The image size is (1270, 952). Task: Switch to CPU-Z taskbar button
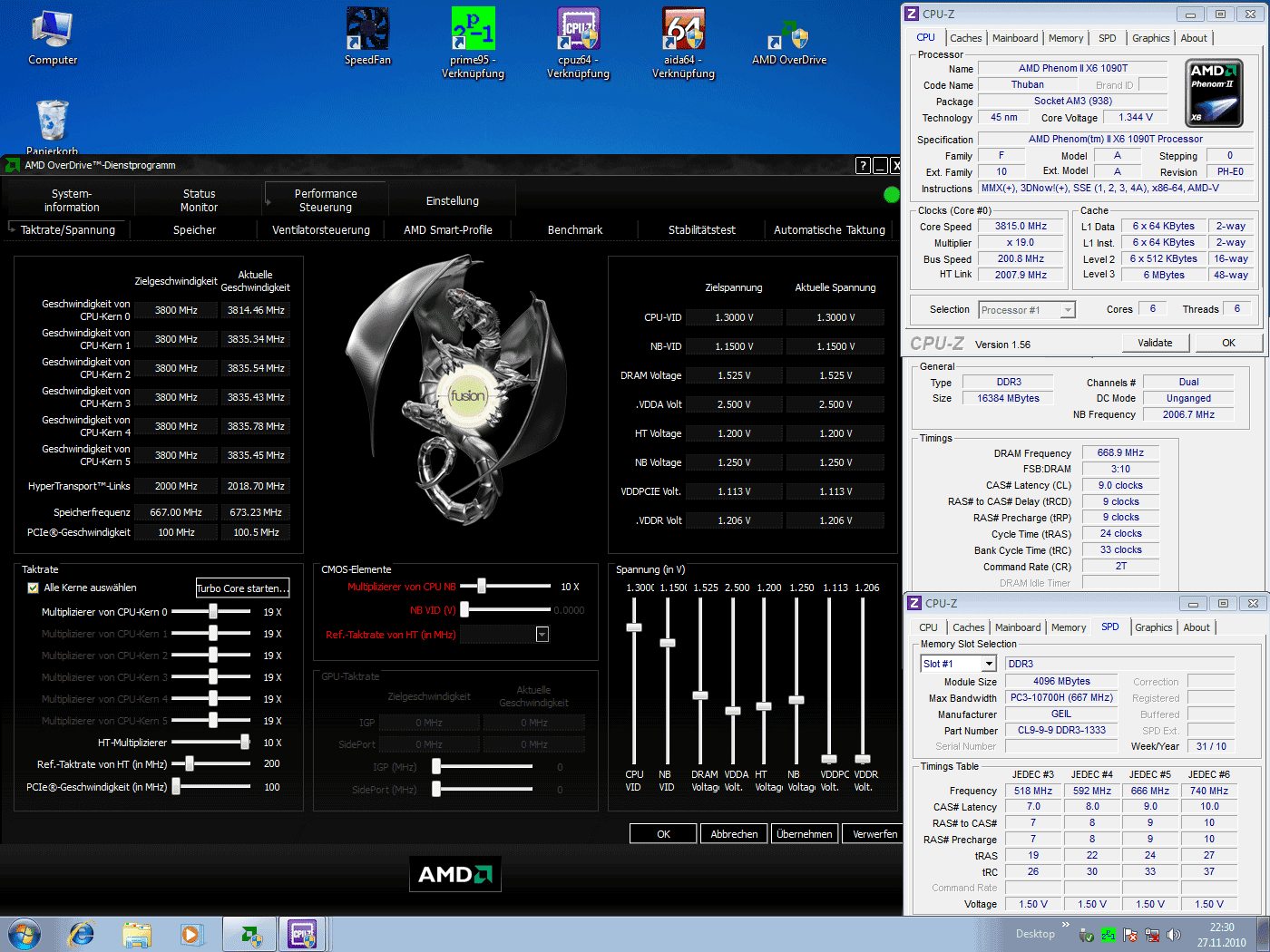(302, 934)
